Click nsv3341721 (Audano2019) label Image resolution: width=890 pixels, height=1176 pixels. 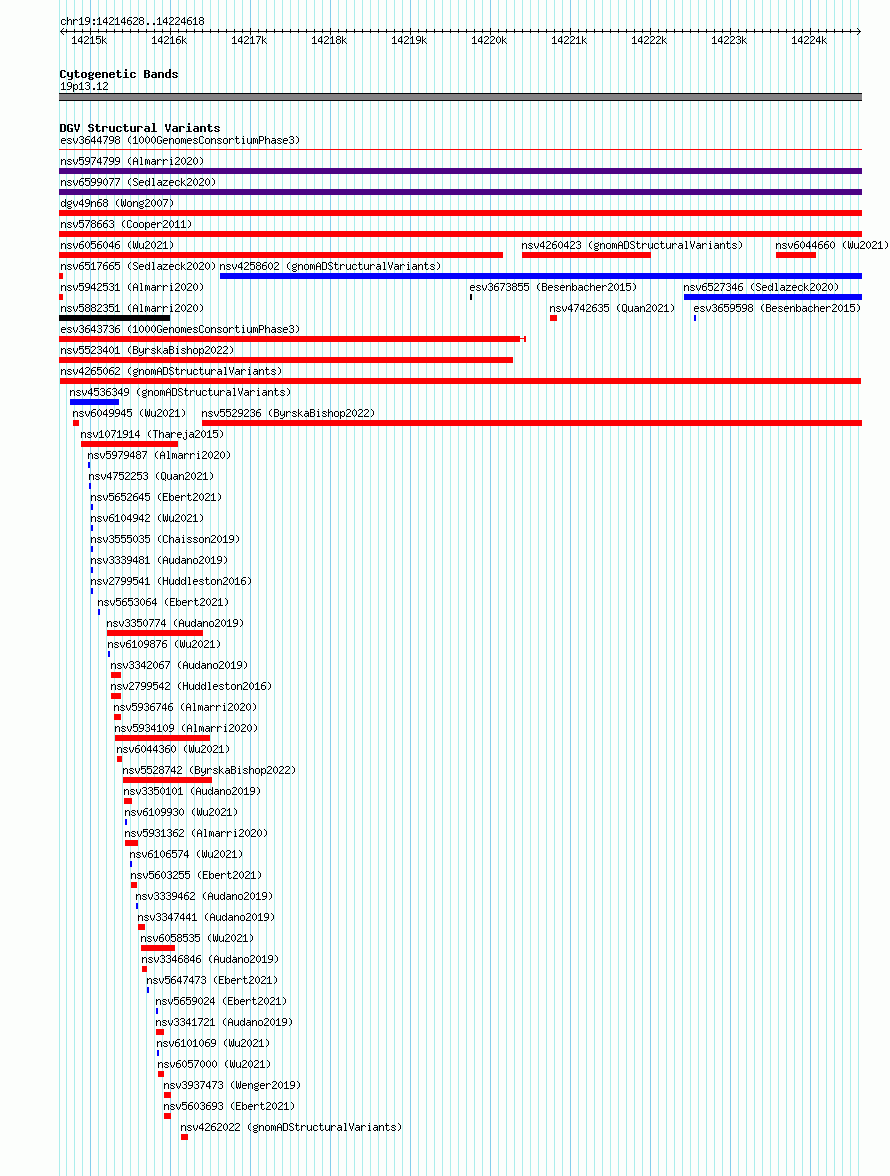pyautogui.click(x=224, y=1022)
